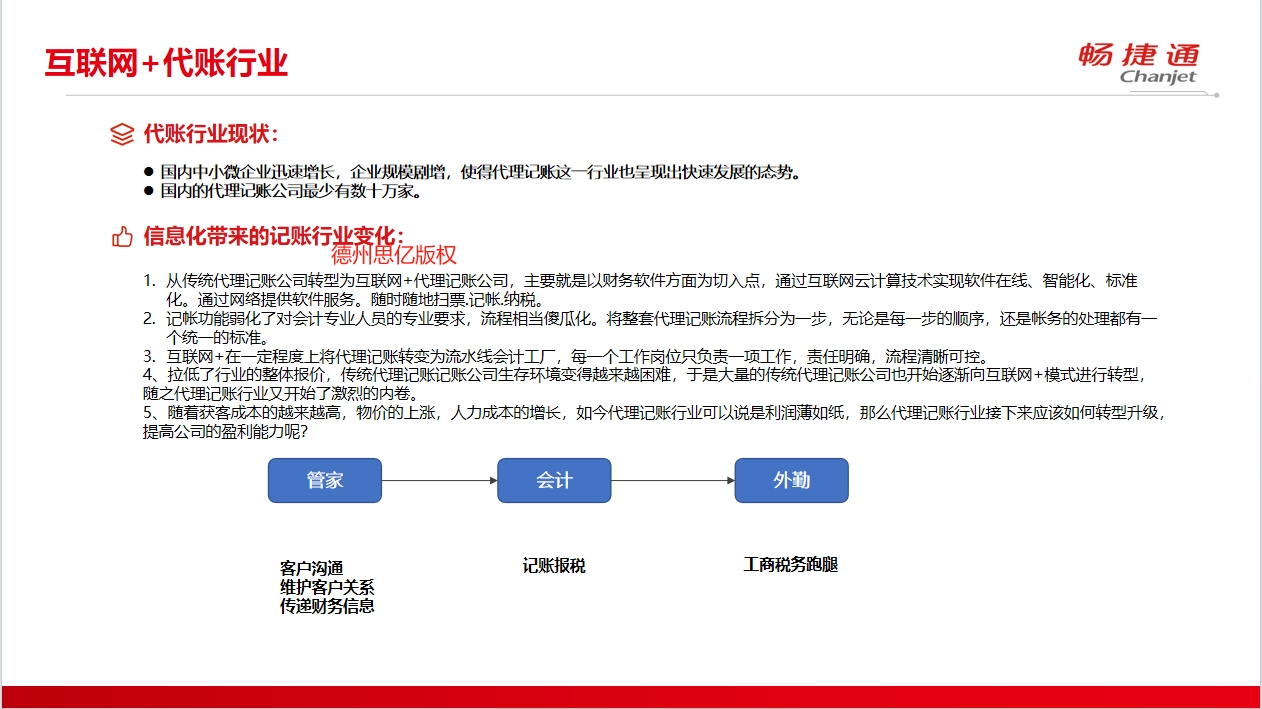Select the 外勤 flowchart box
The width and height of the screenshot is (1262, 709).
791,480
